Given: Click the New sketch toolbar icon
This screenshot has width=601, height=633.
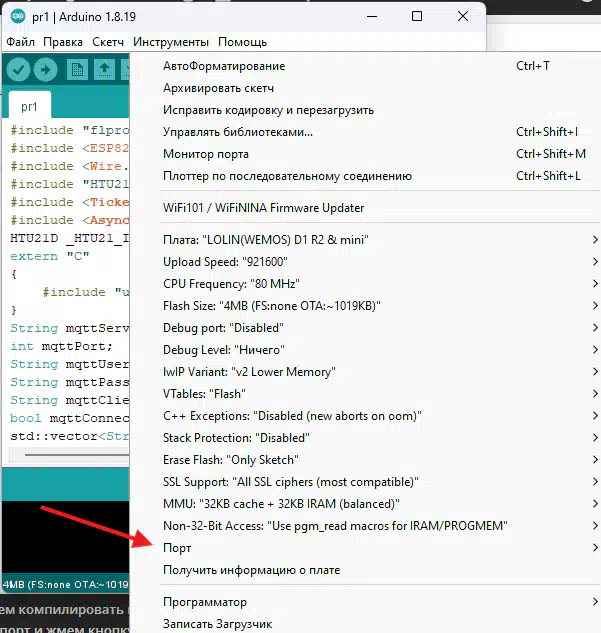Looking at the screenshot, I should (x=77, y=70).
